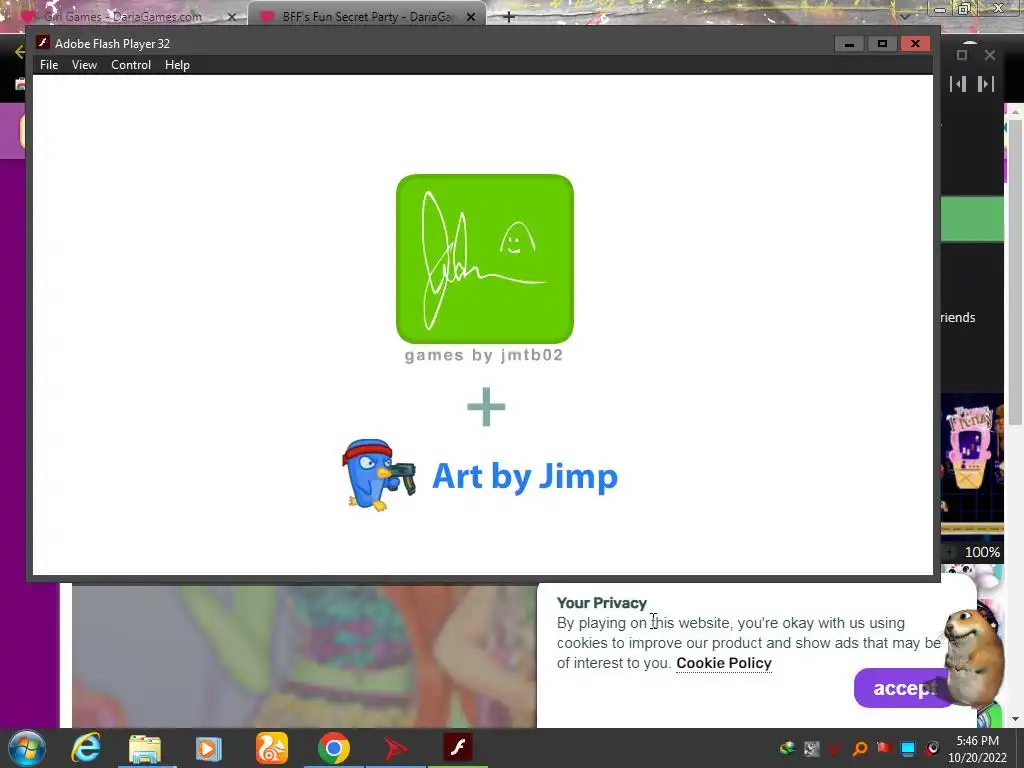
Task: Open the Cookie Policy link
Action: point(724,663)
